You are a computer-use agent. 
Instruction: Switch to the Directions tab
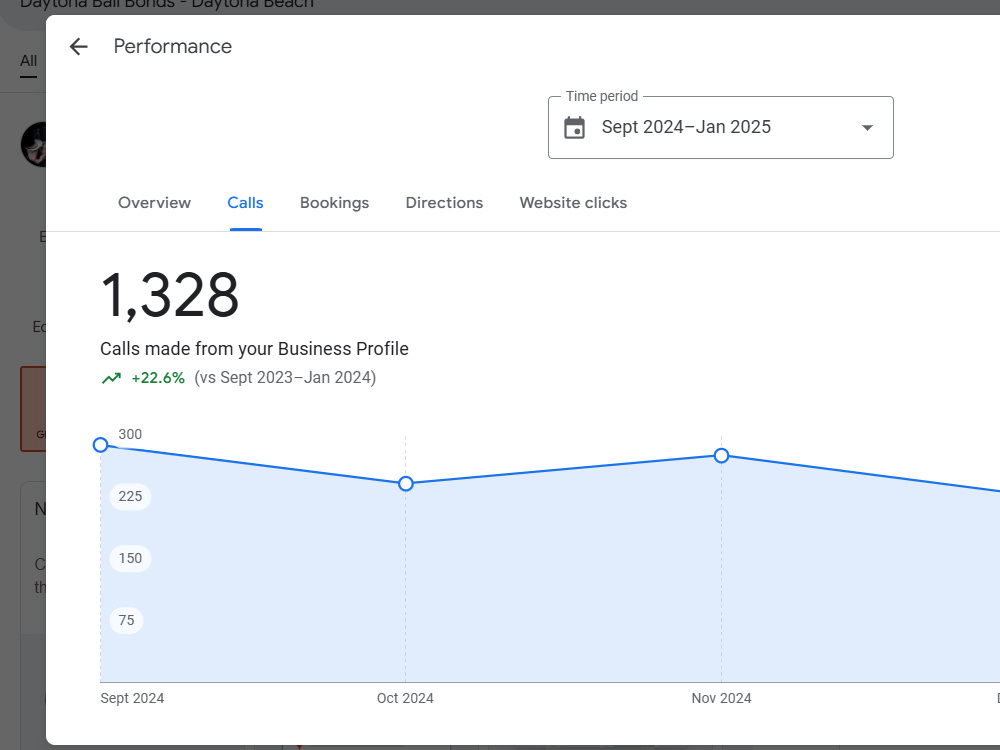[445, 203]
